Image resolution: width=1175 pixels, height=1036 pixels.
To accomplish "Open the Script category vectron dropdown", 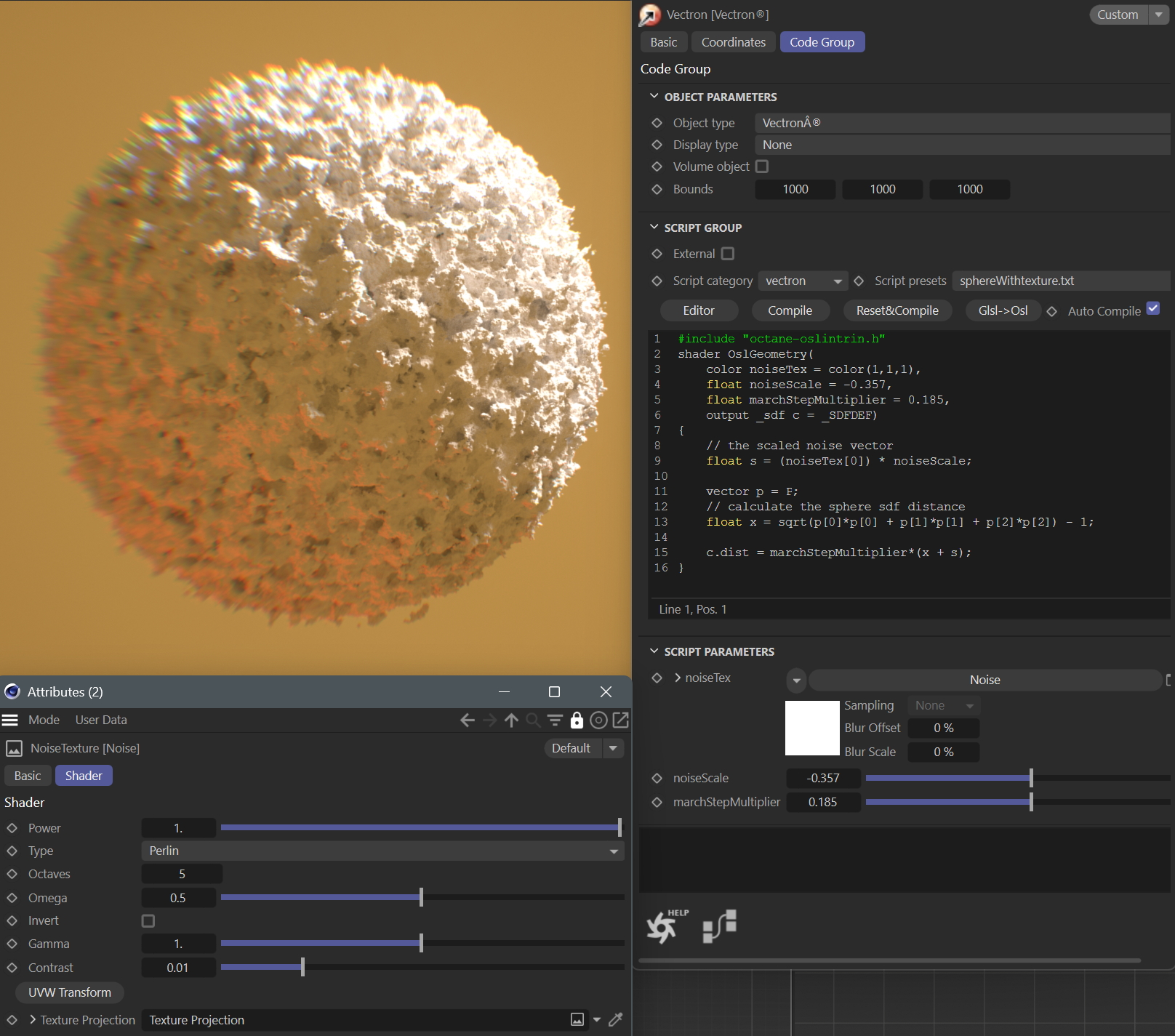I will [803, 281].
